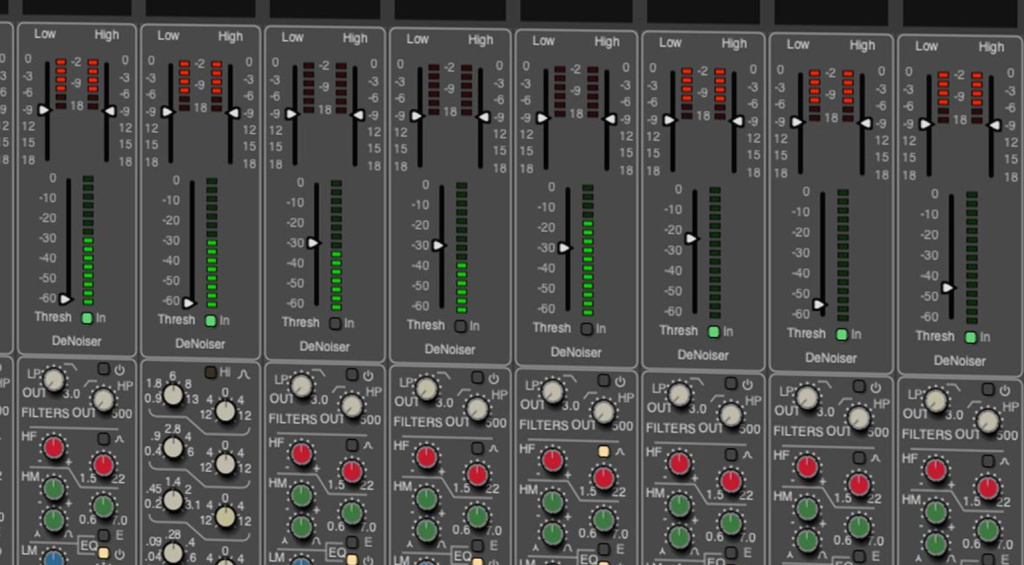Click red HF frequency knob on seventh strip

(859, 484)
